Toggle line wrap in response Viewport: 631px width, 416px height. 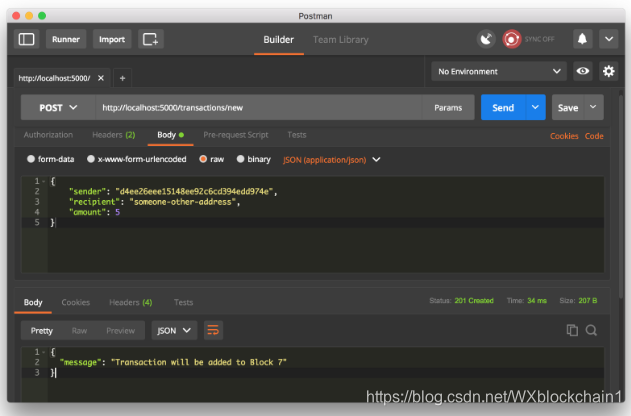coord(213,330)
